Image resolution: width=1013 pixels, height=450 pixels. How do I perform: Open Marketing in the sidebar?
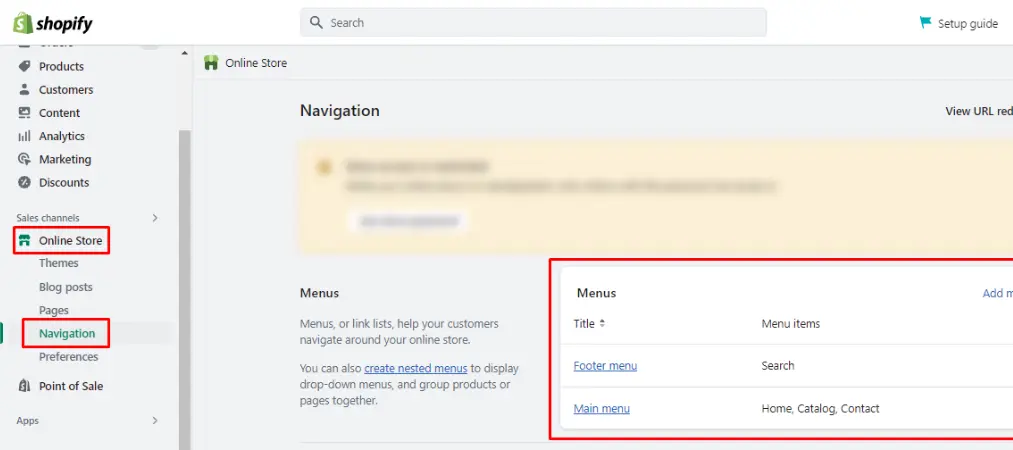pyautogui.click(x=65, y=159)
